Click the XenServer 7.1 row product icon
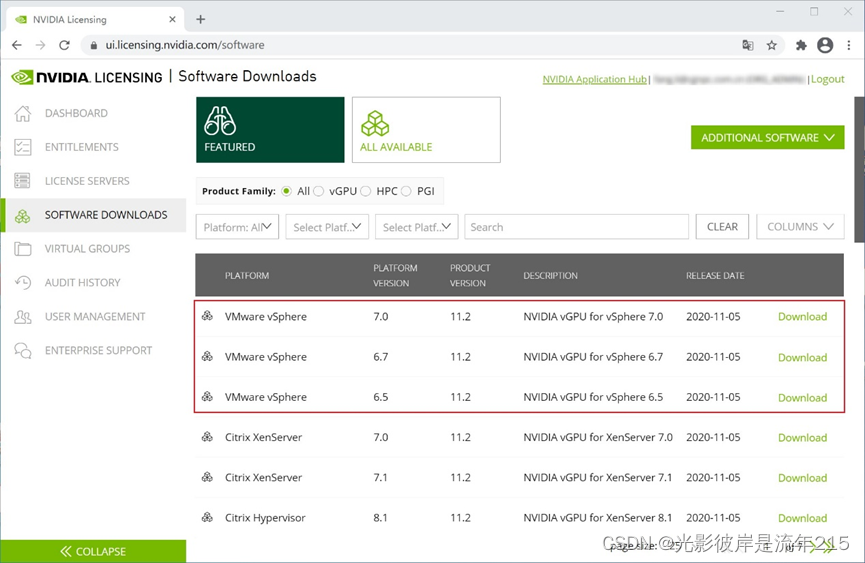The height and width of the screenshot is (563, 865). click(x=207, y=477)
